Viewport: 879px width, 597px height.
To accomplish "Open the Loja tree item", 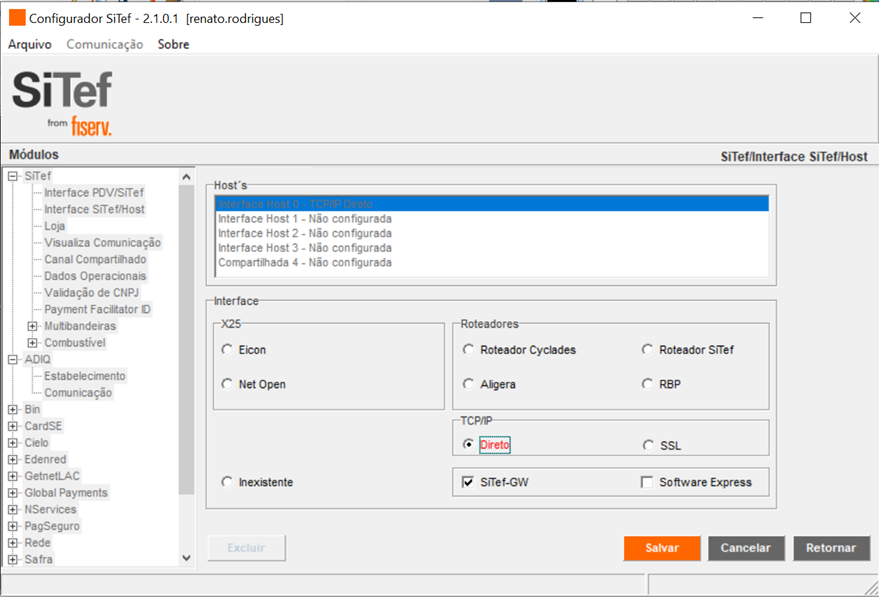I will point(55,226).
